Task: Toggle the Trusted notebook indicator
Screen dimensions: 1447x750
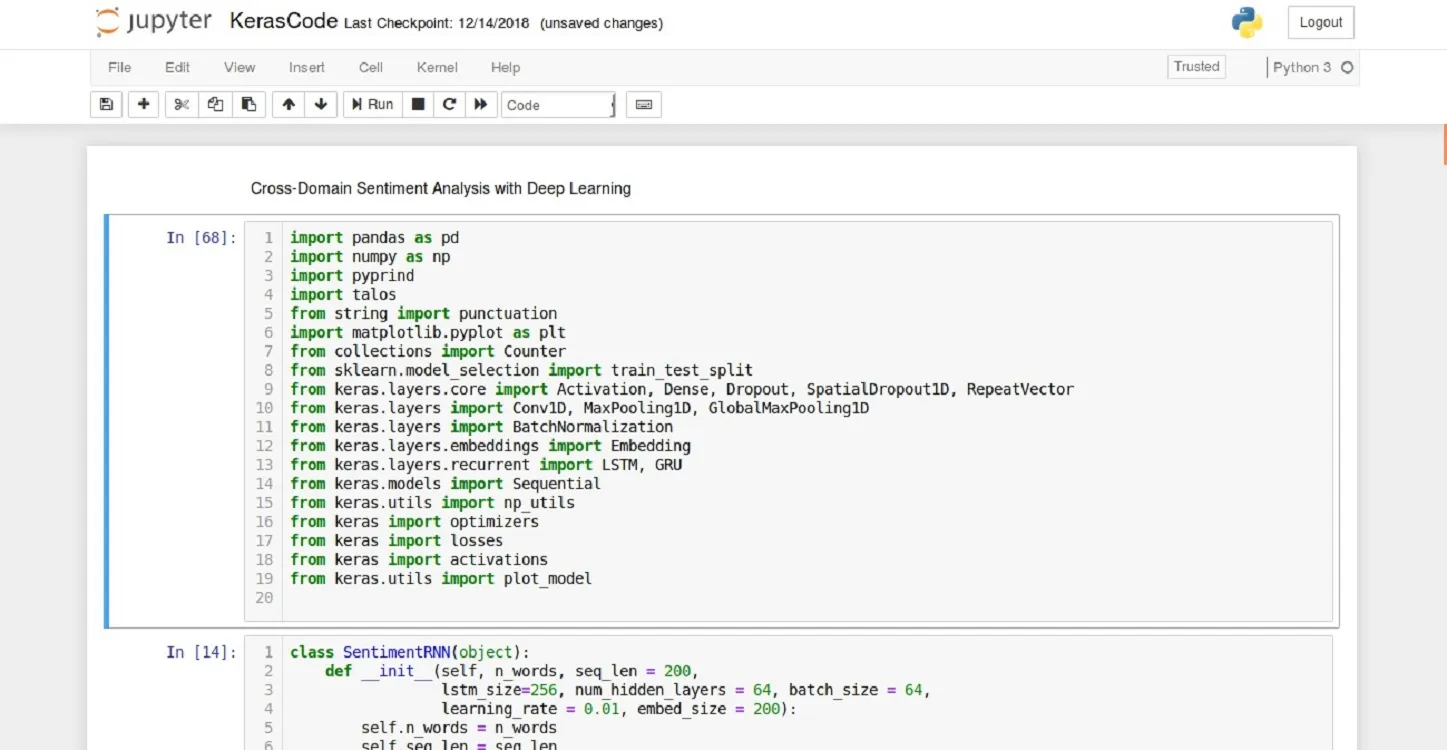Action: 1196,67
